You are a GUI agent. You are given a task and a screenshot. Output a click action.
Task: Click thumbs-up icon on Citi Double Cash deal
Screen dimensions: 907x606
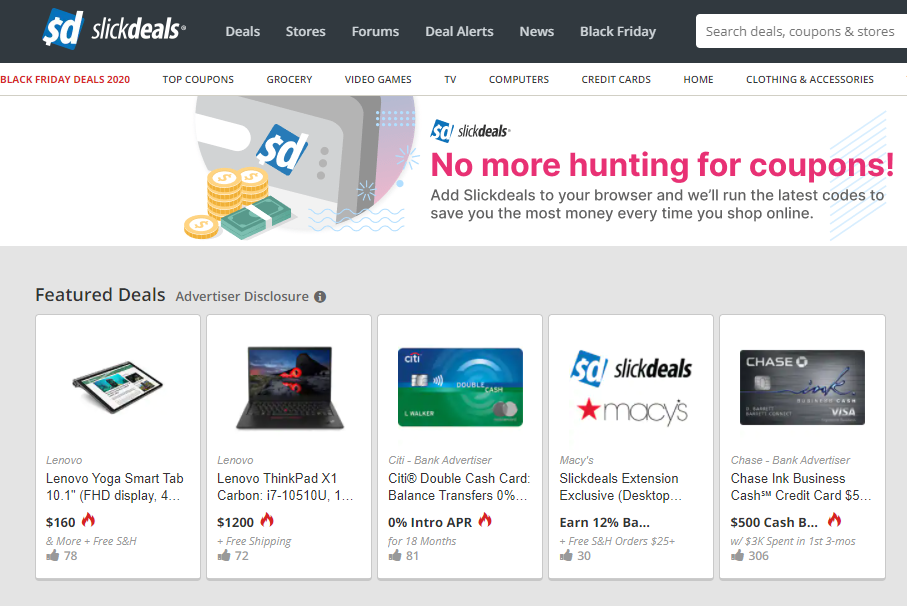[x=395, y=556]
